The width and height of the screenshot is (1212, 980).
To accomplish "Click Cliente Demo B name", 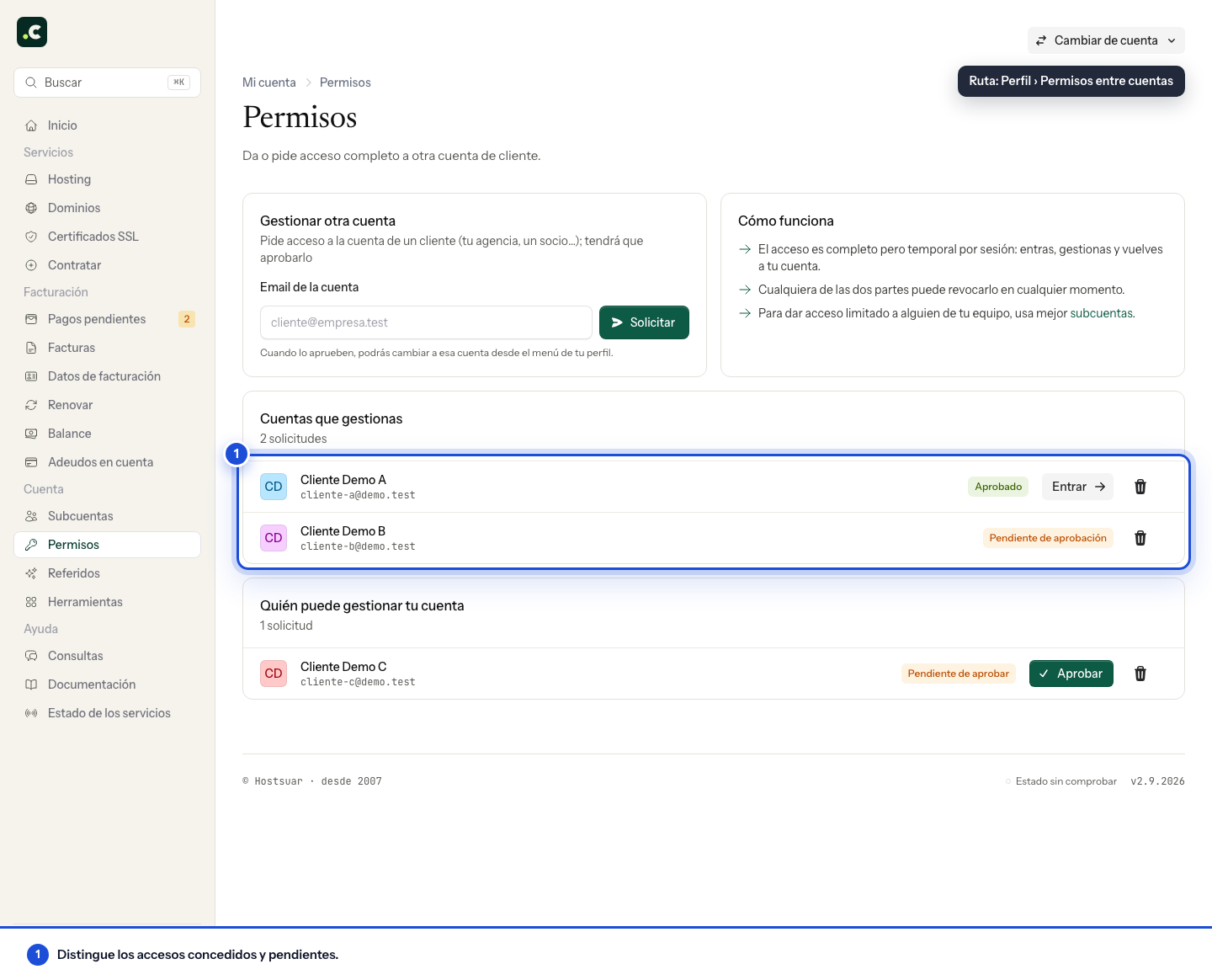I will click(x=343, y=531).
